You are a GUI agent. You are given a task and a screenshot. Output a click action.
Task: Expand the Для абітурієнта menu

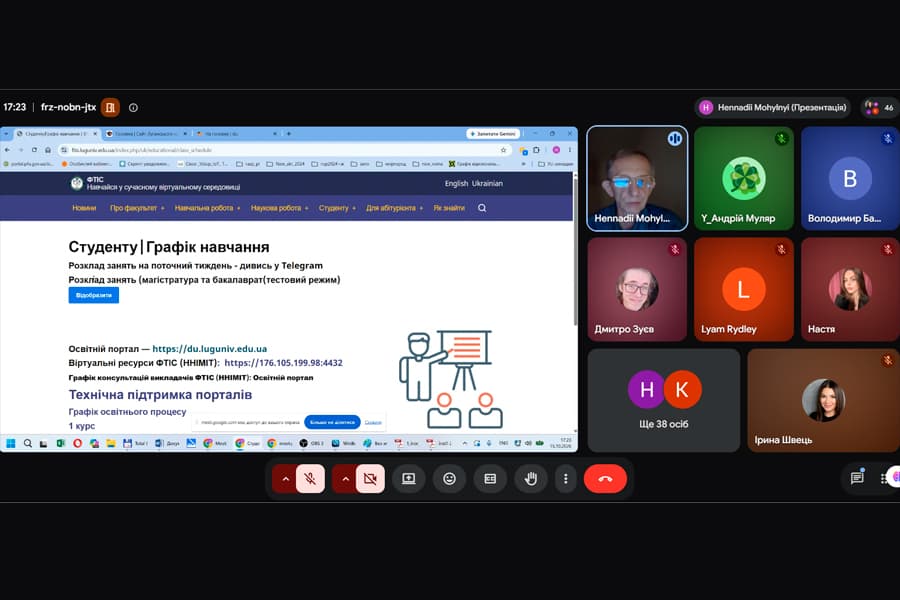point(394,208)
